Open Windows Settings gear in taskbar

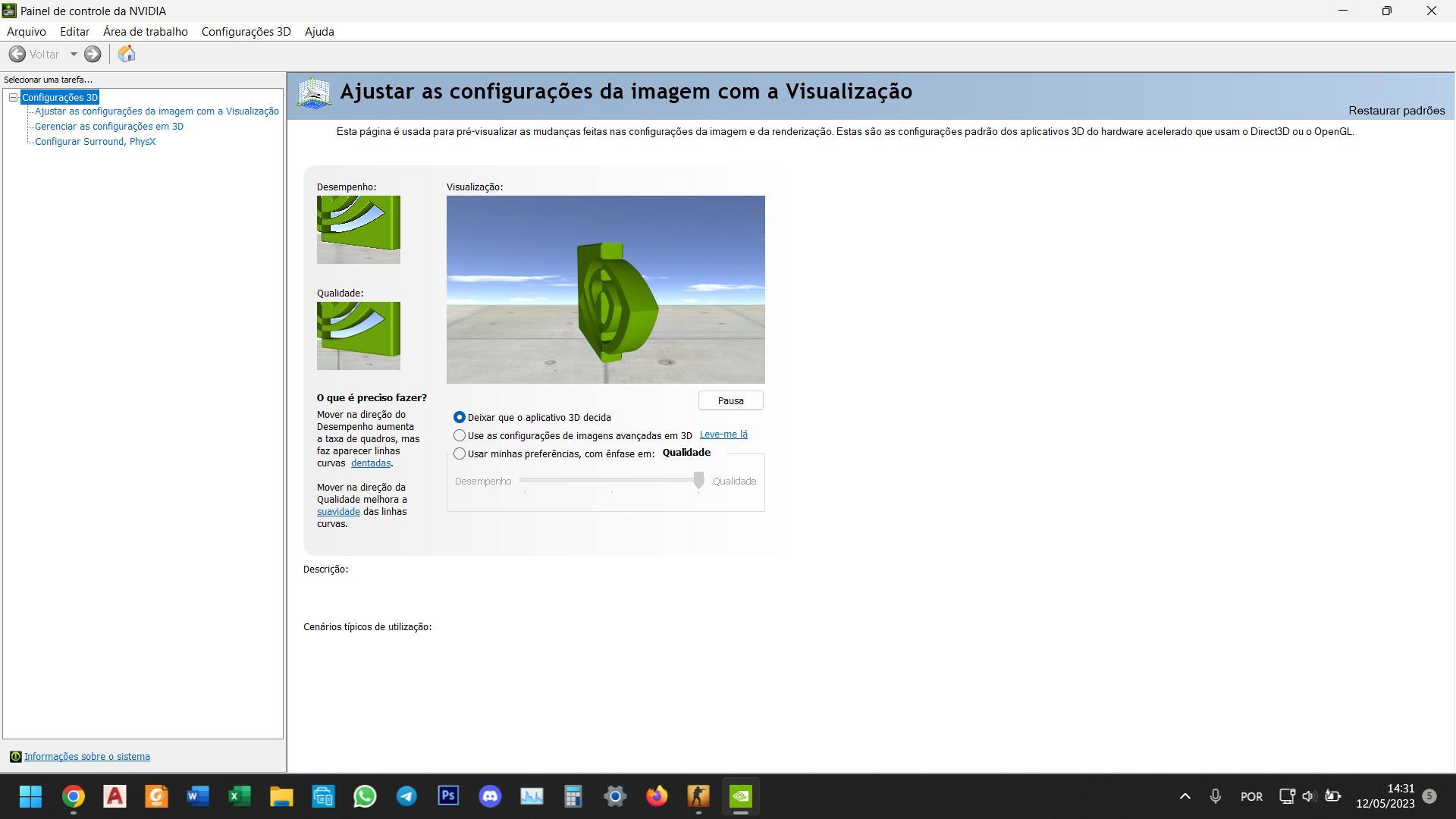615,796
